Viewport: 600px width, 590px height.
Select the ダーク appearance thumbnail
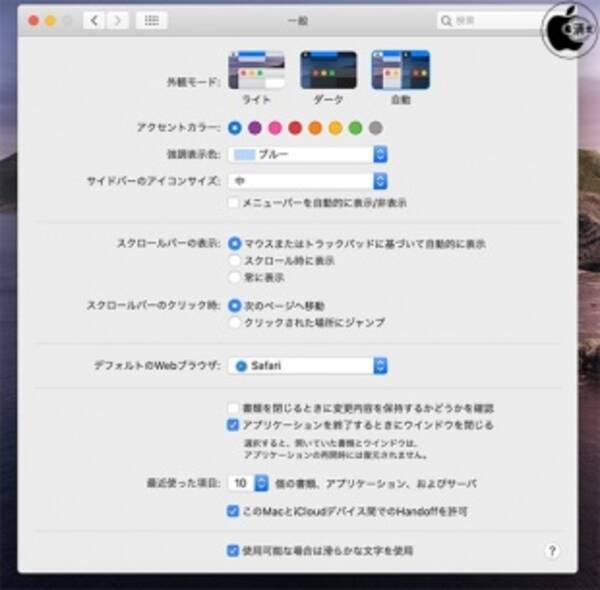click(328, 70)
